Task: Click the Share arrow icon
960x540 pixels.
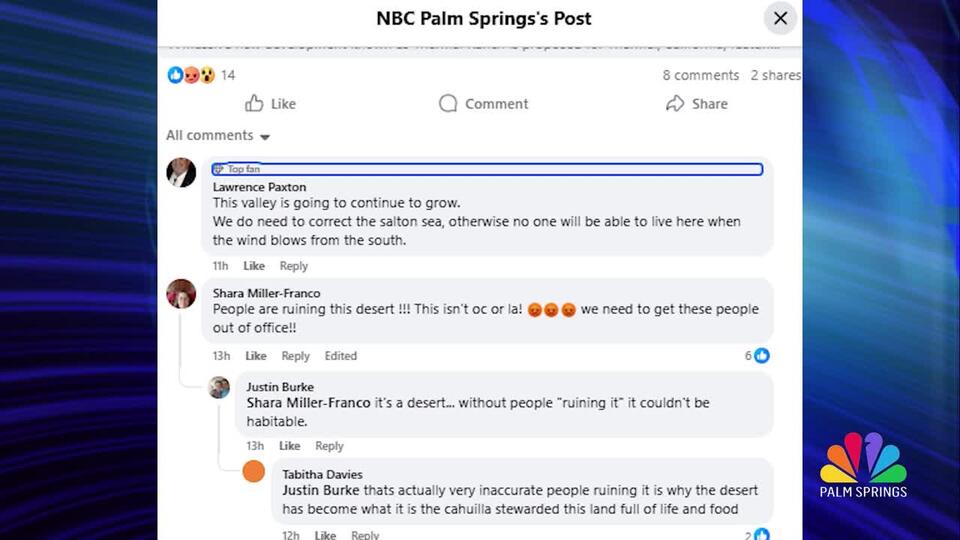Action: [x=675, y=103]
